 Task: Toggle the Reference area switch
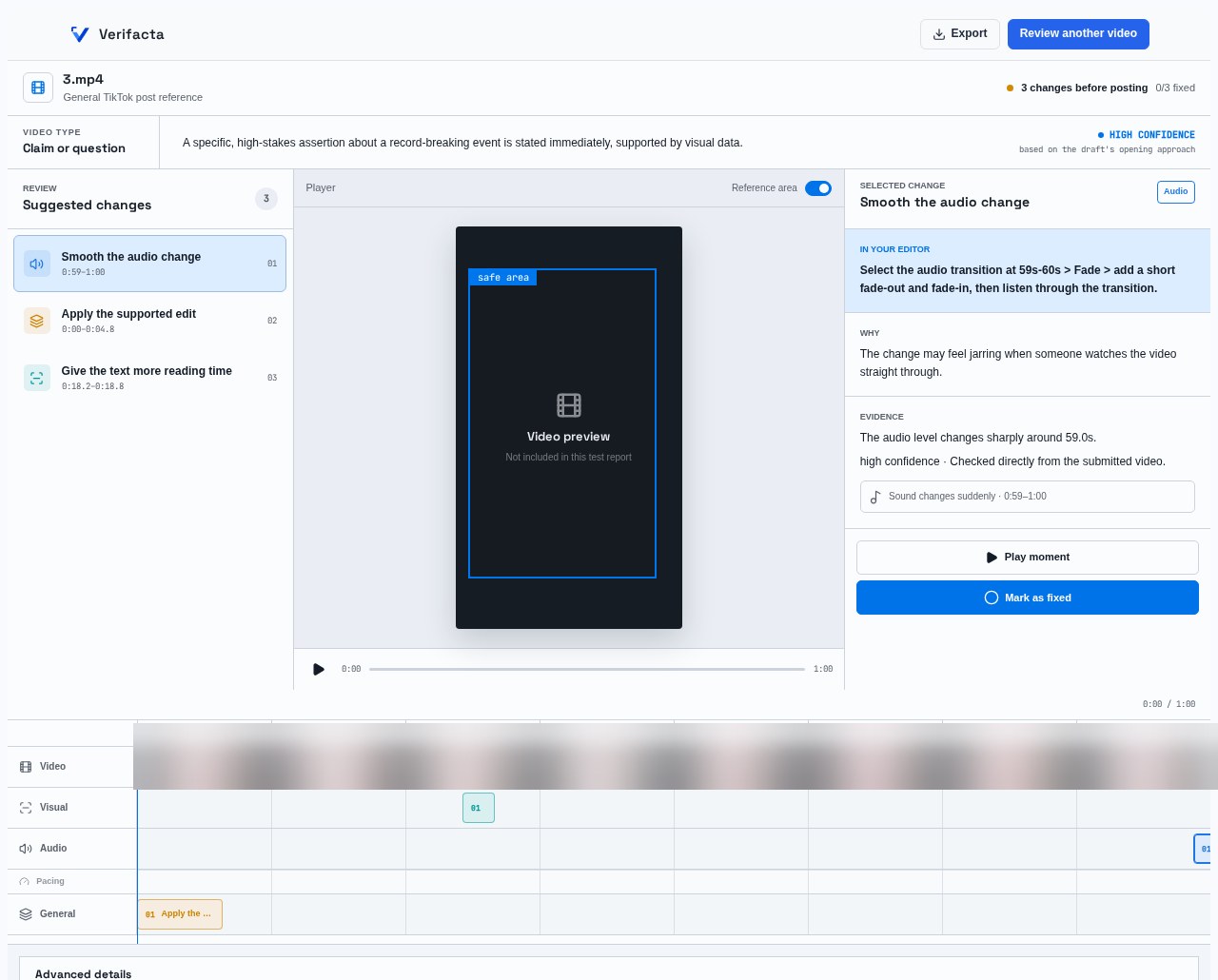(818, 188)
